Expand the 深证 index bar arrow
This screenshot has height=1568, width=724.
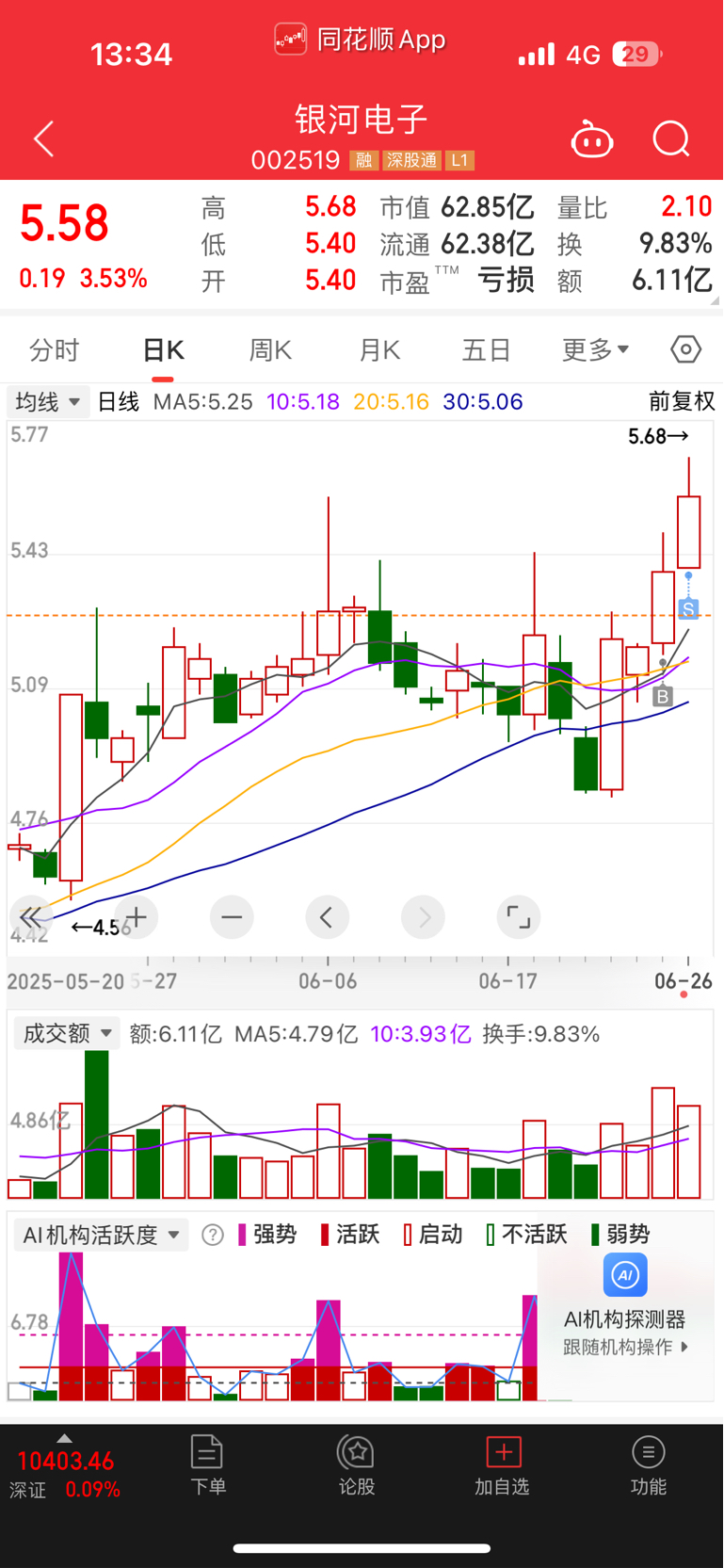64,1438
